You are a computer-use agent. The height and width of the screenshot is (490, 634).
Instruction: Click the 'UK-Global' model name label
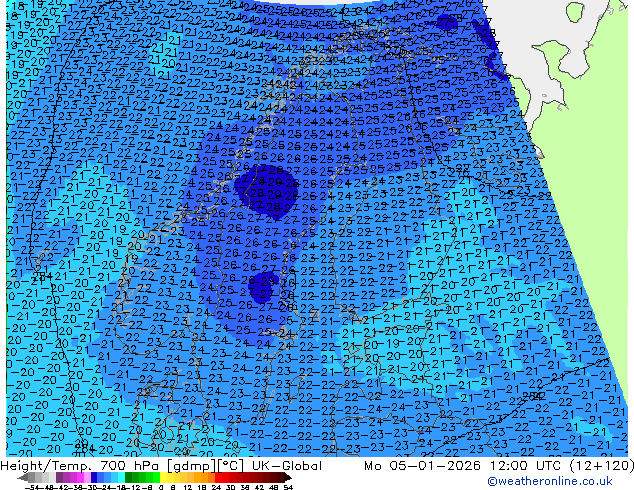pyautogui.click(x=287, y=466)
